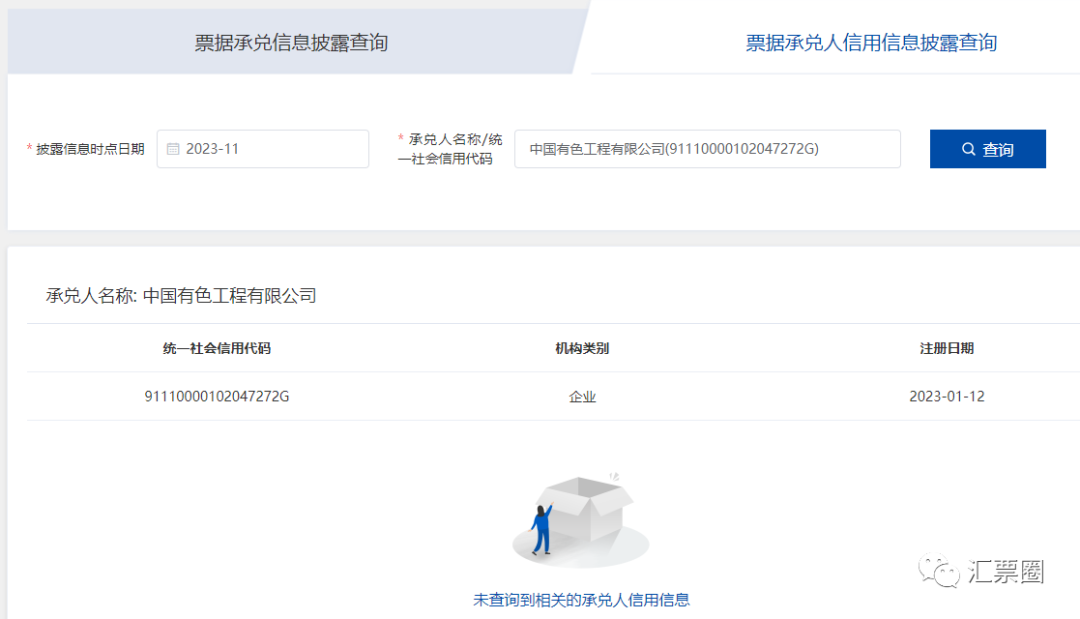Click the empty box illustration
The width and height of the screenshot is (1080, 619).
pyautogui.click(x=581, y=520)
